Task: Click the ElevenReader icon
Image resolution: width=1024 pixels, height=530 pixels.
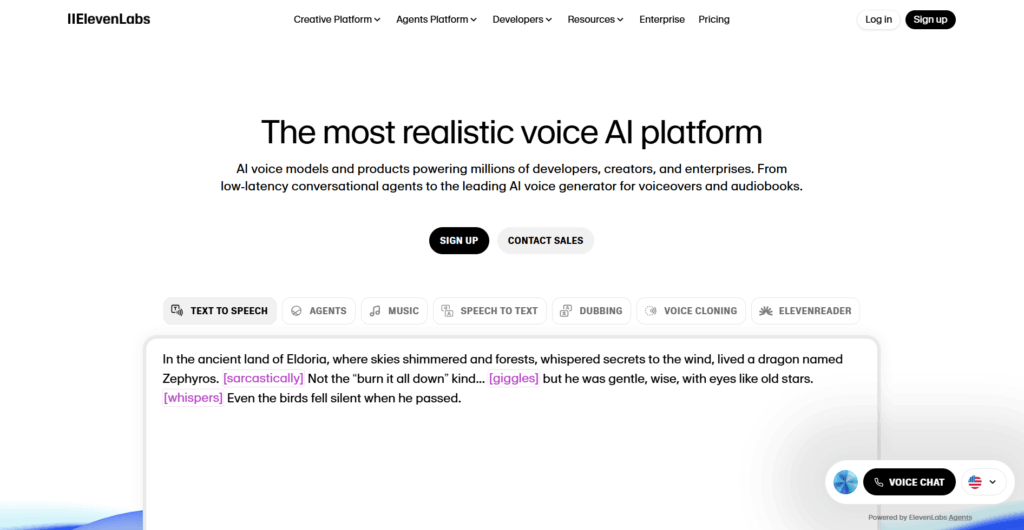Action: pos(765,311)
